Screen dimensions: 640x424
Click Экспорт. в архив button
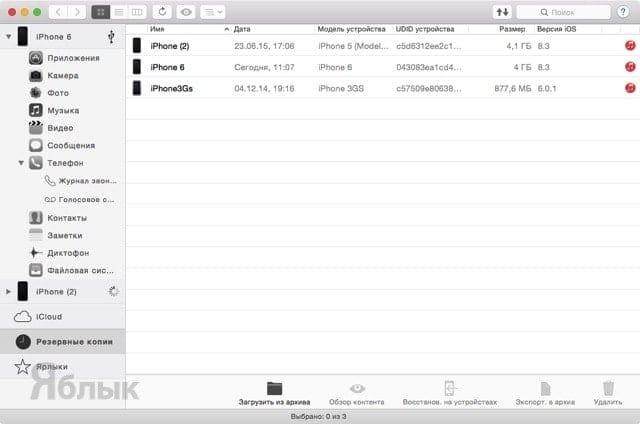[x=545, y=393]
